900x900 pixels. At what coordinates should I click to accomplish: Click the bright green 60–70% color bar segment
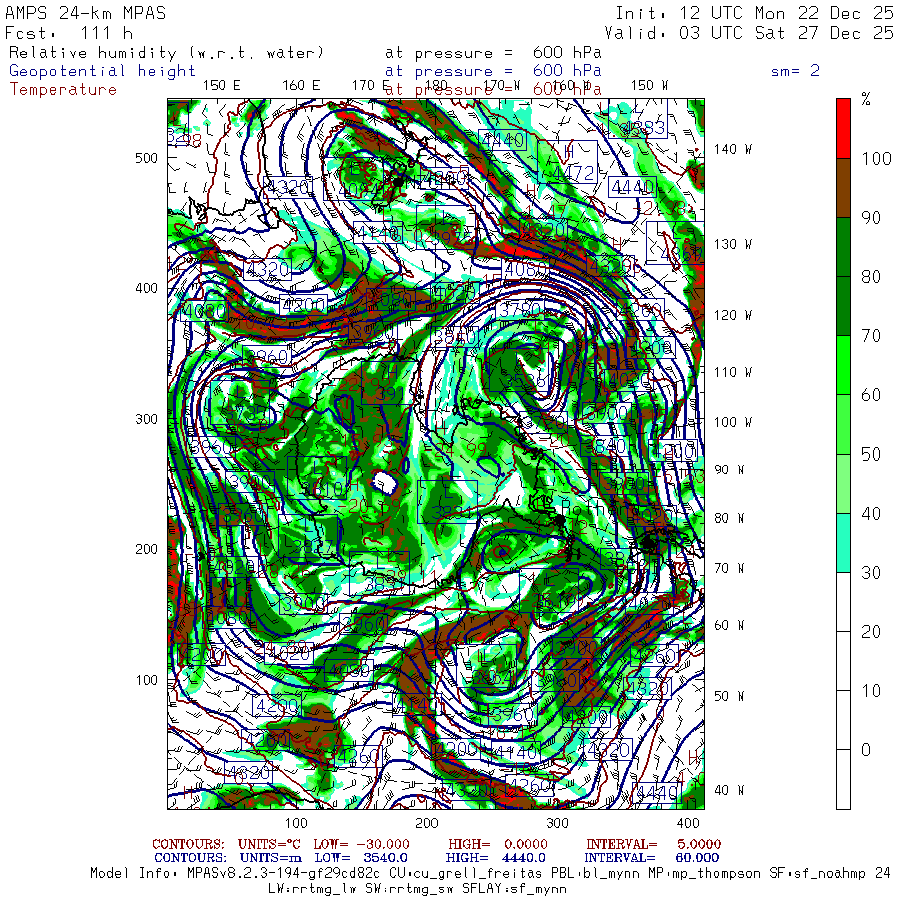843,365
